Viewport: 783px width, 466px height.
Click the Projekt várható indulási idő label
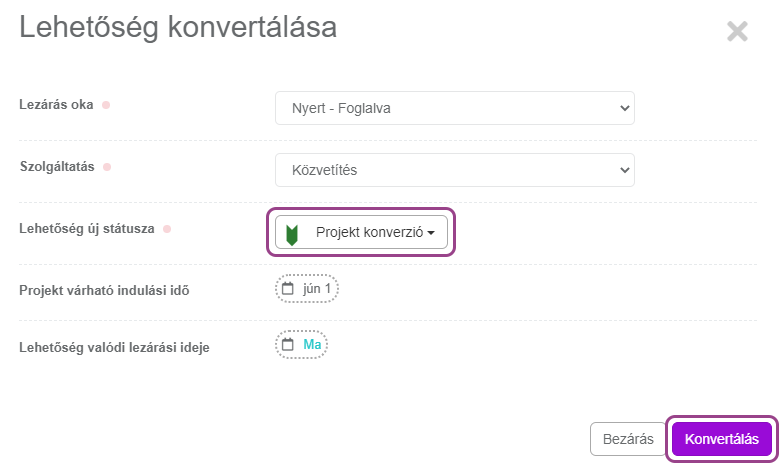(104, 291)
